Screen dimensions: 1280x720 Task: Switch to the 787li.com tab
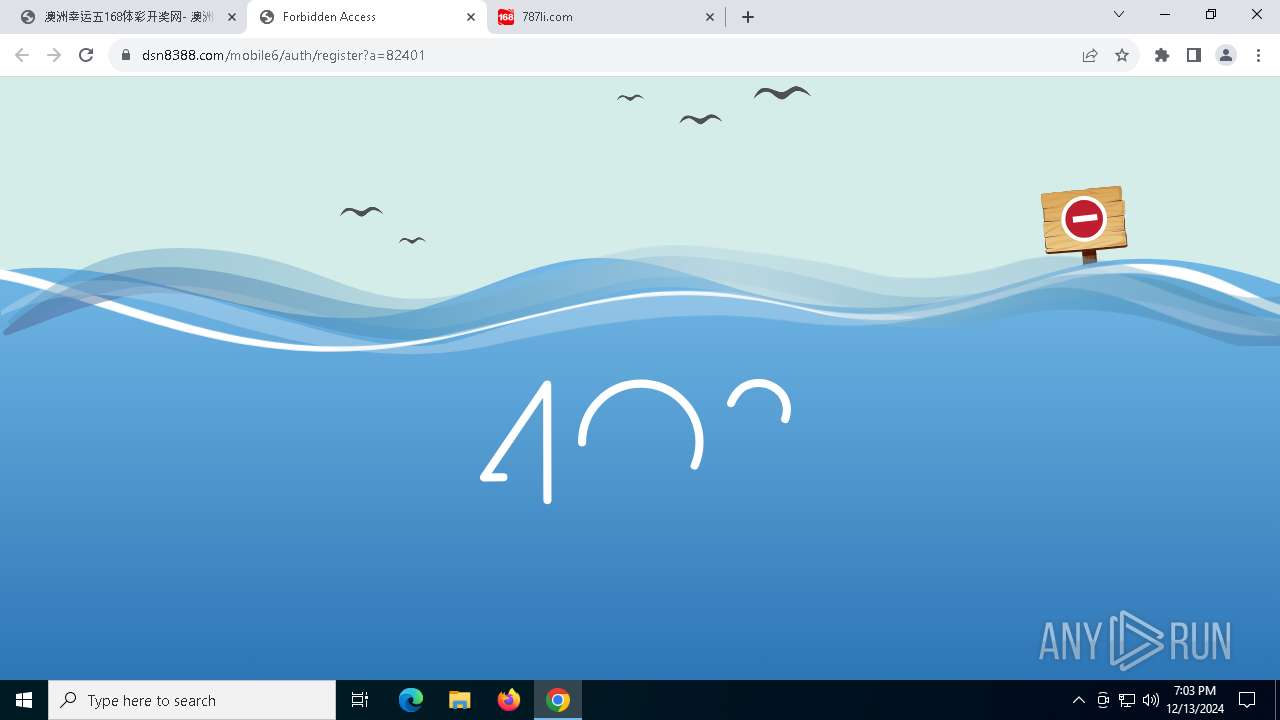(606, 17)
